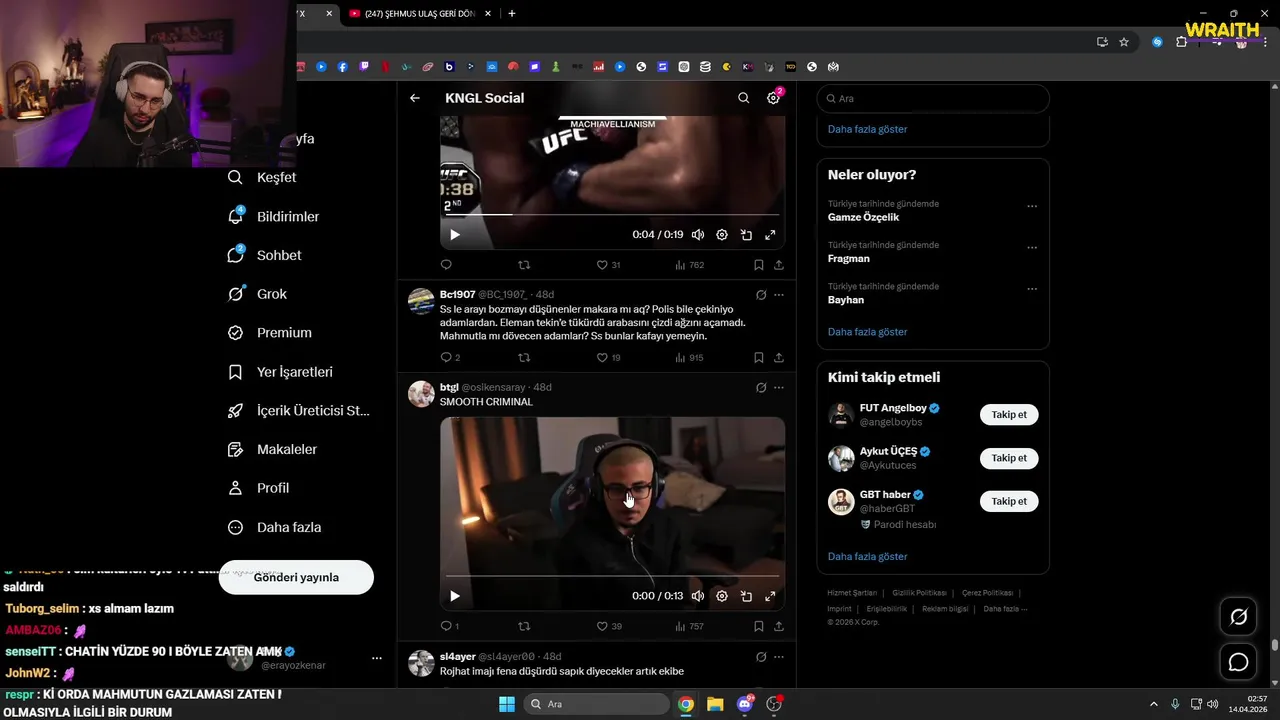This screenshot has width=1280, height=720.
Task: Repost Bc1907 post
Action: pyautogui.click(x=524, y=357)
